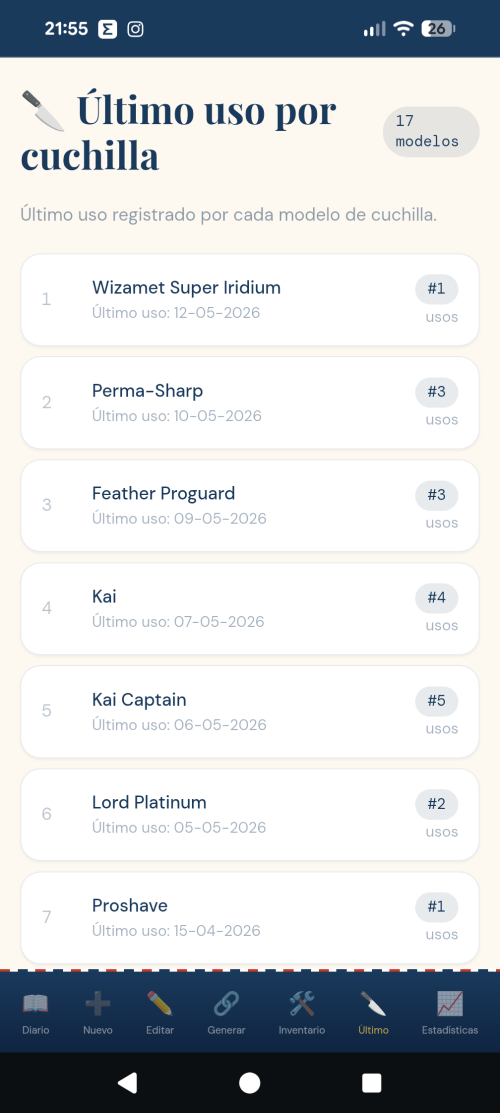Open the Feather Proguard entry
Viewport: 500px width, 1113px height.
point(250,505)
